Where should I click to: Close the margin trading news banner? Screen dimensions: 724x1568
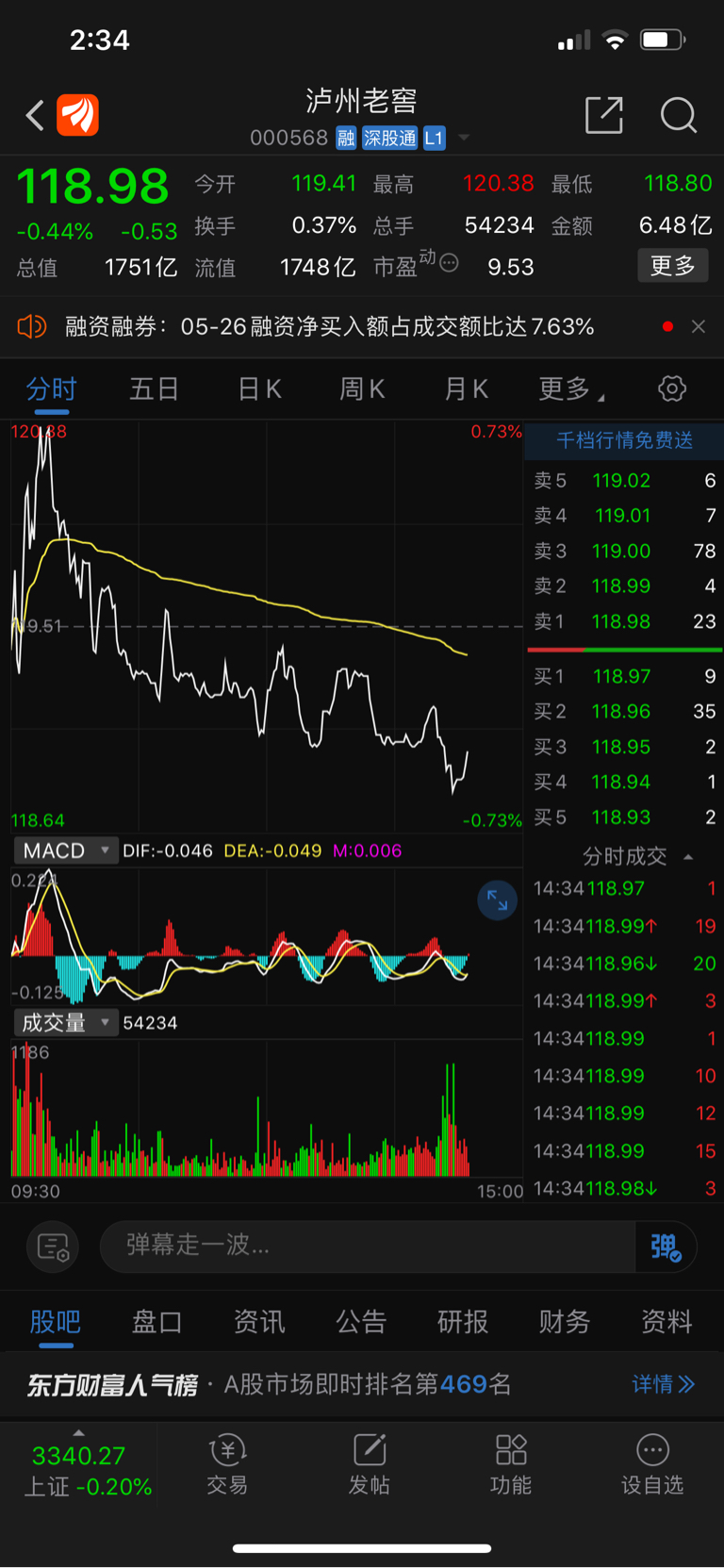[699, 326]
